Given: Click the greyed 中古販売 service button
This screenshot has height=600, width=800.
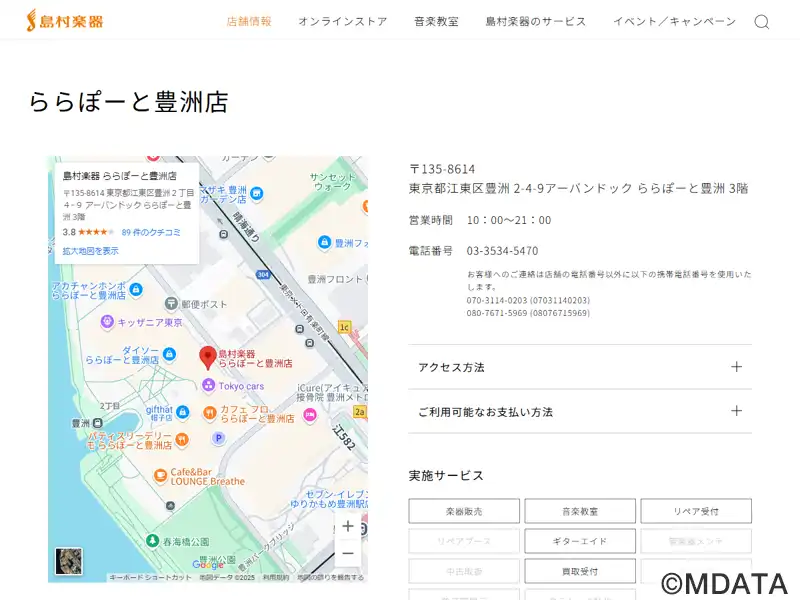Looking at the screenshot, I should [464, 571].
